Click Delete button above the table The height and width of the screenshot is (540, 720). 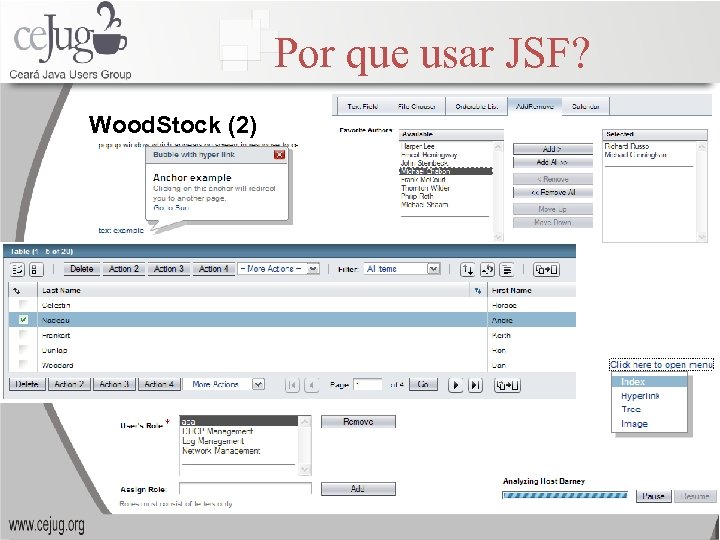[82, 269]
